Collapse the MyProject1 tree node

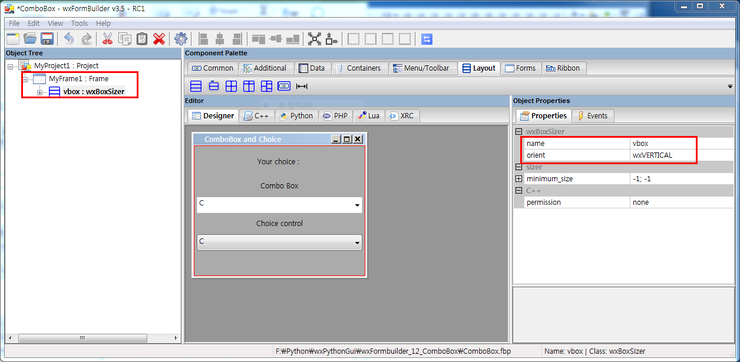(x=10, y=66)
